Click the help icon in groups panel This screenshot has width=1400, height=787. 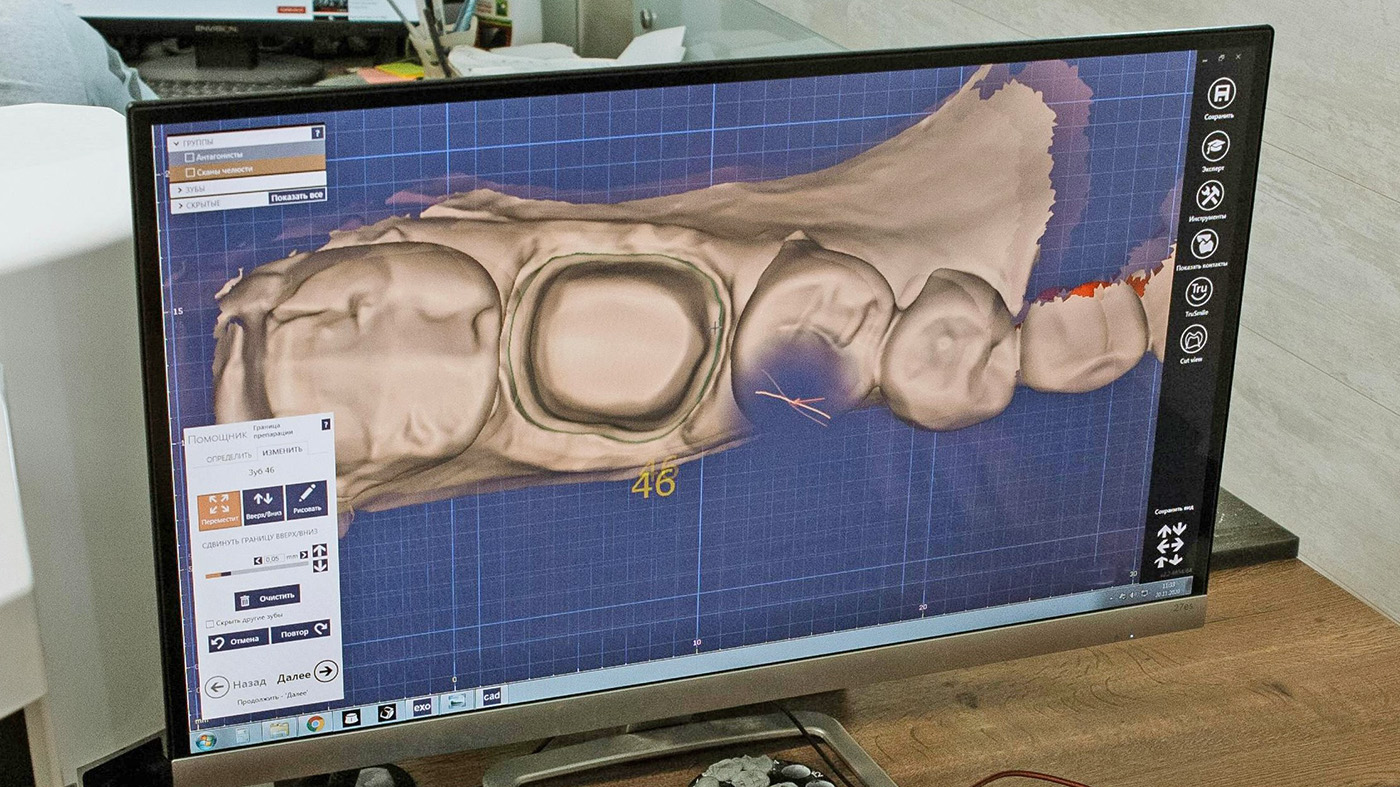[318, 133]
